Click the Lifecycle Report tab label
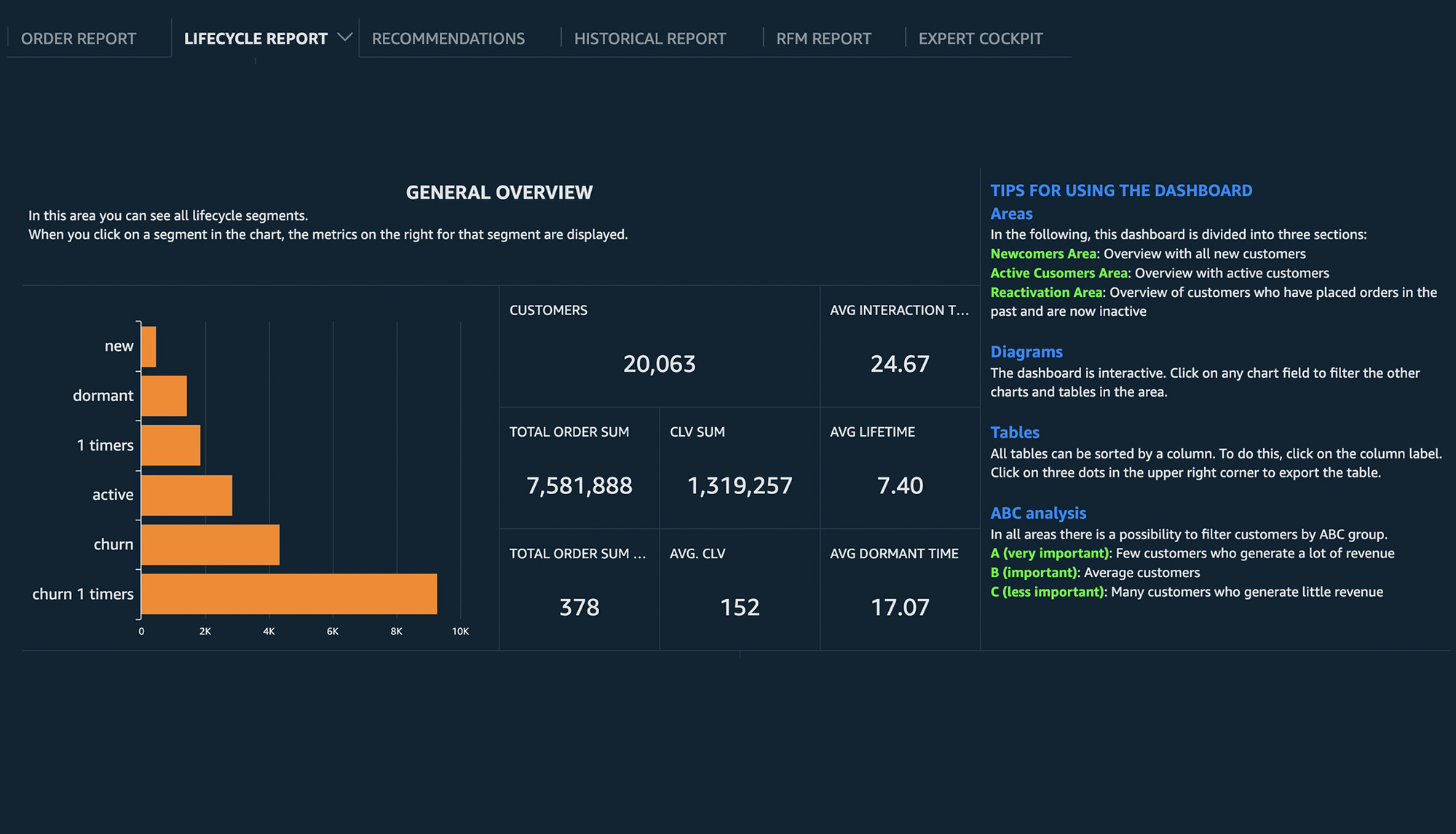 [256, 39]
